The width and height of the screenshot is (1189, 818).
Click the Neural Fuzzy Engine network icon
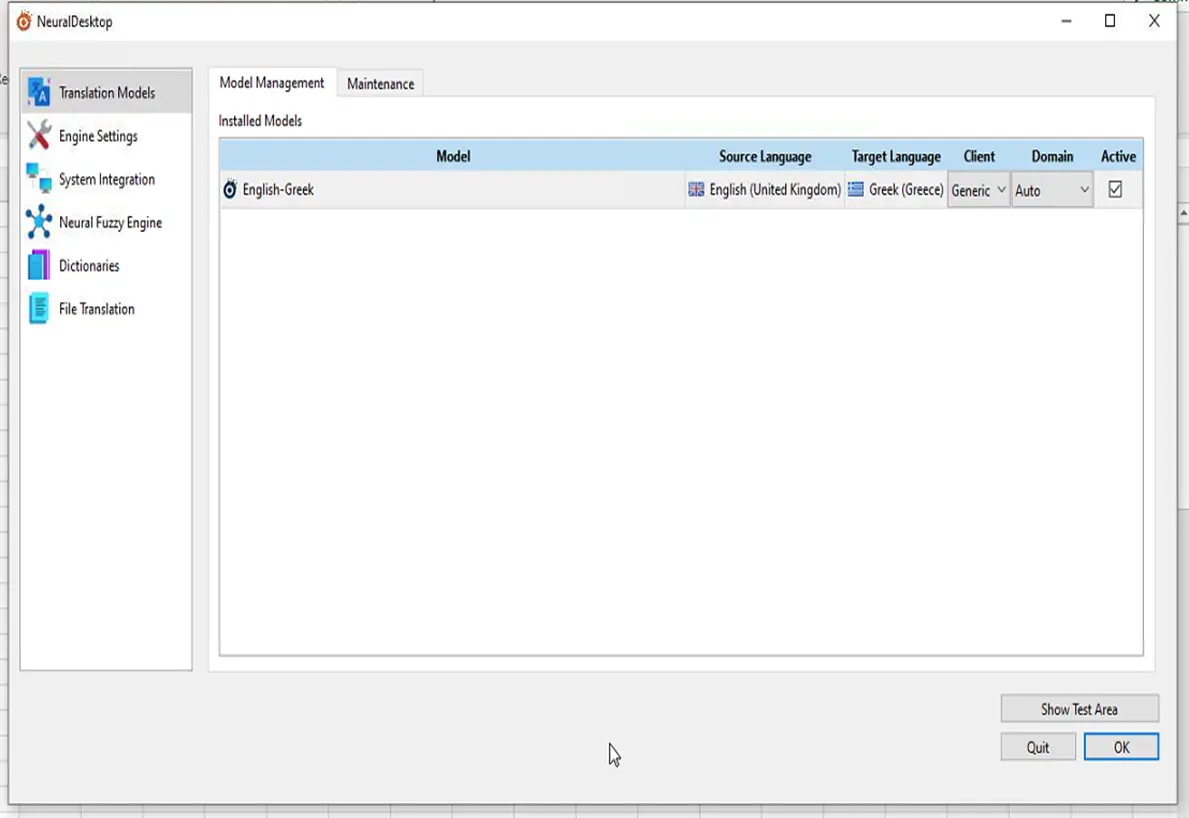pyautogui.click(x=39, y=221)
